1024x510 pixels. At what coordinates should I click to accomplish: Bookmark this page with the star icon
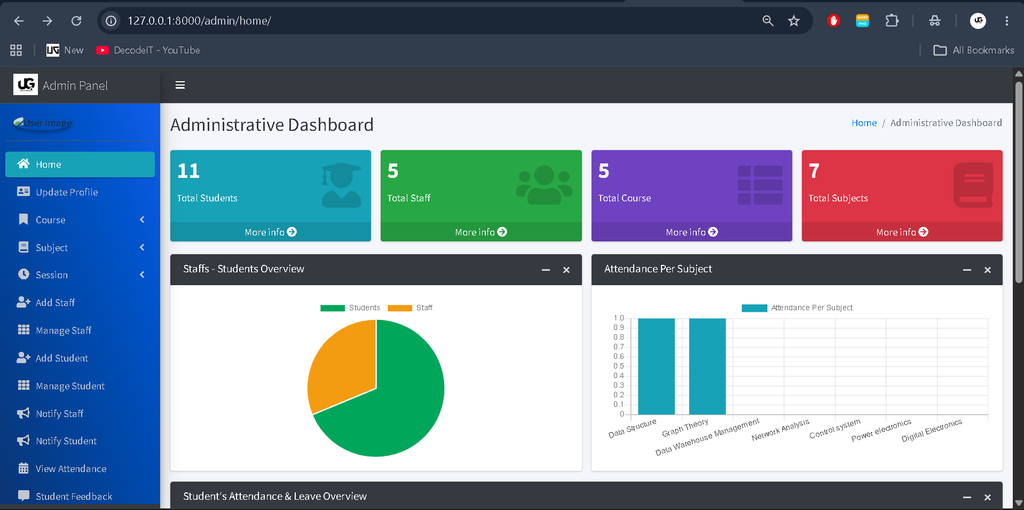pos(794,21)
